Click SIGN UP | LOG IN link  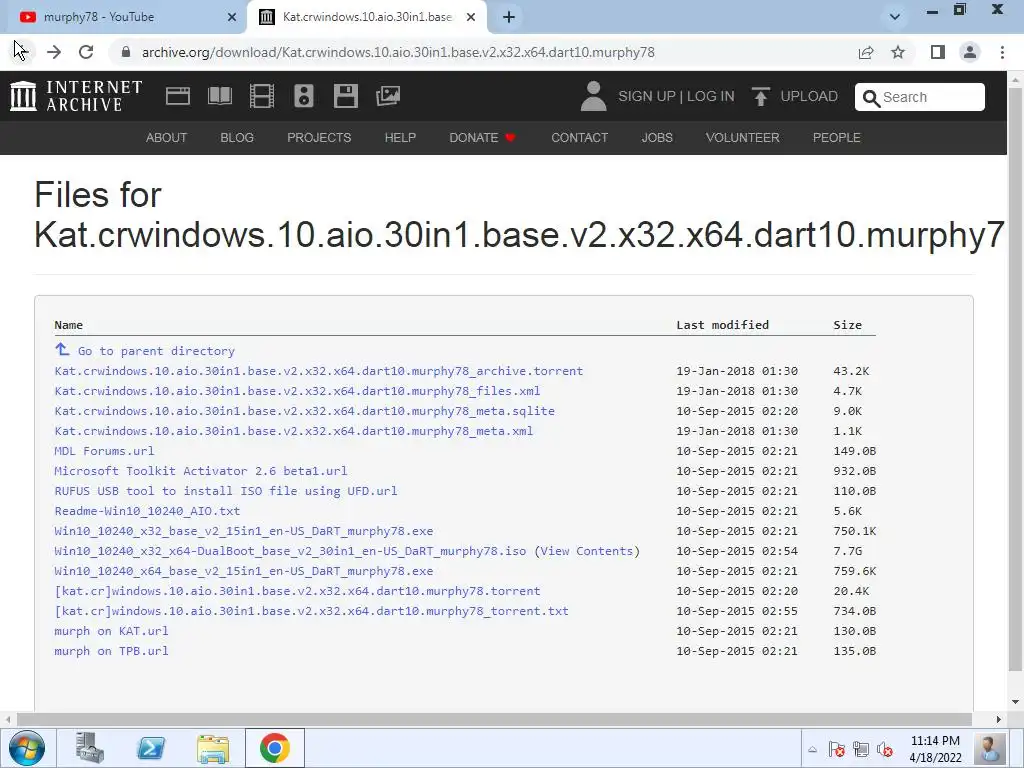[676, 96]
